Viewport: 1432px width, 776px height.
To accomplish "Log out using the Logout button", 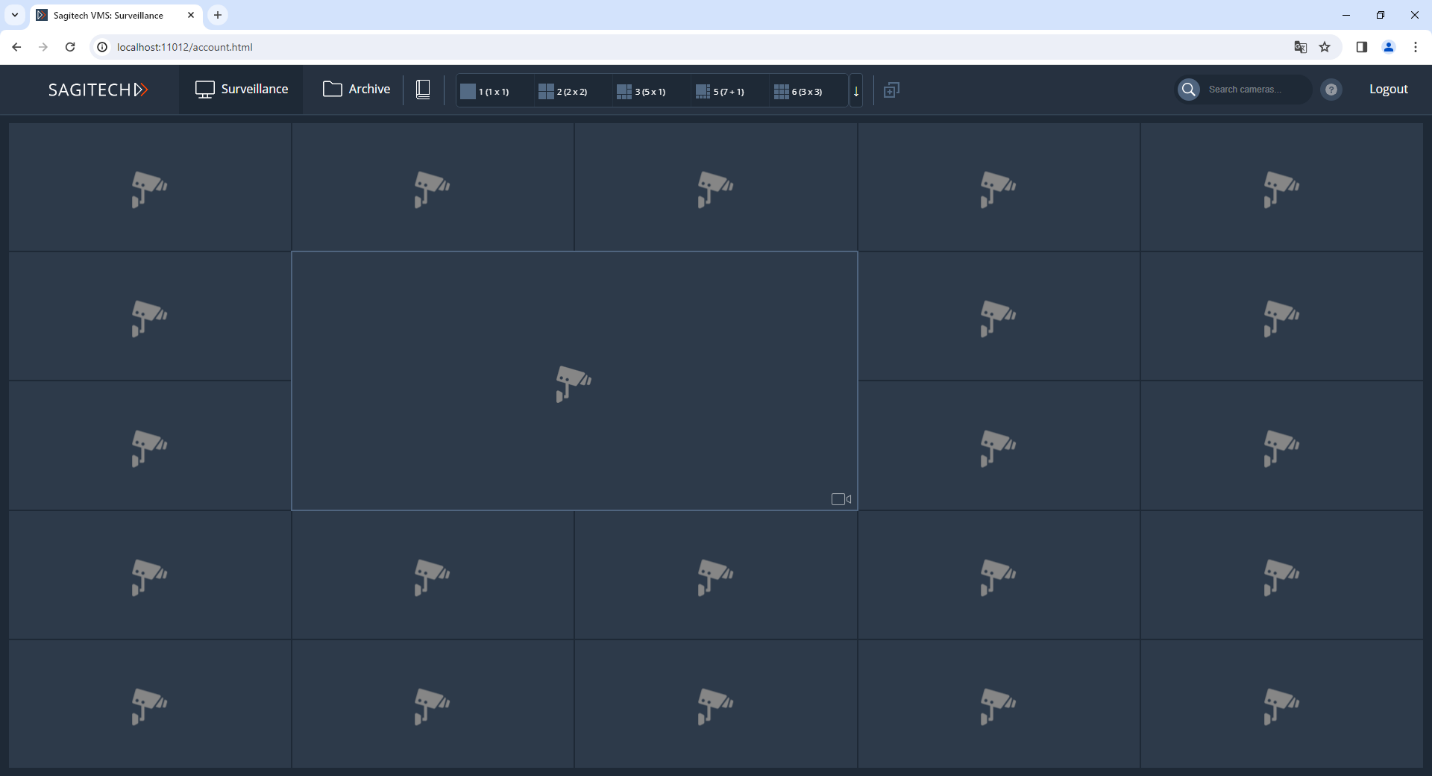I will point(1388,89).
